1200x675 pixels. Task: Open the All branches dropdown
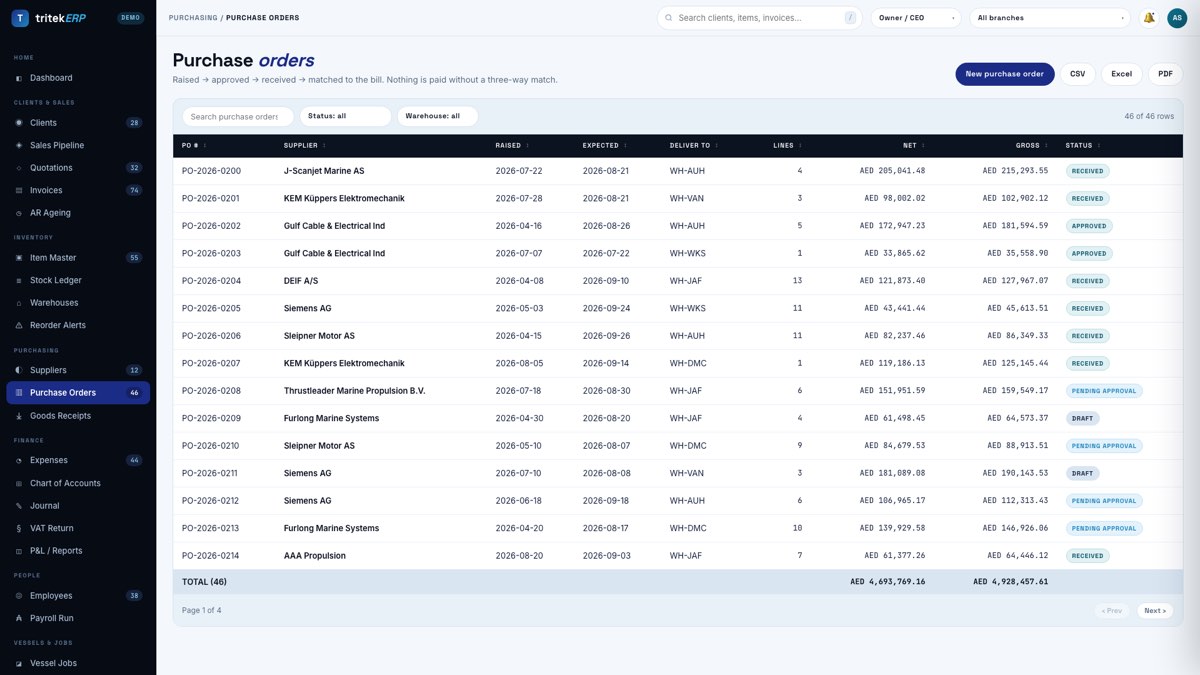tap(1049, 18)
